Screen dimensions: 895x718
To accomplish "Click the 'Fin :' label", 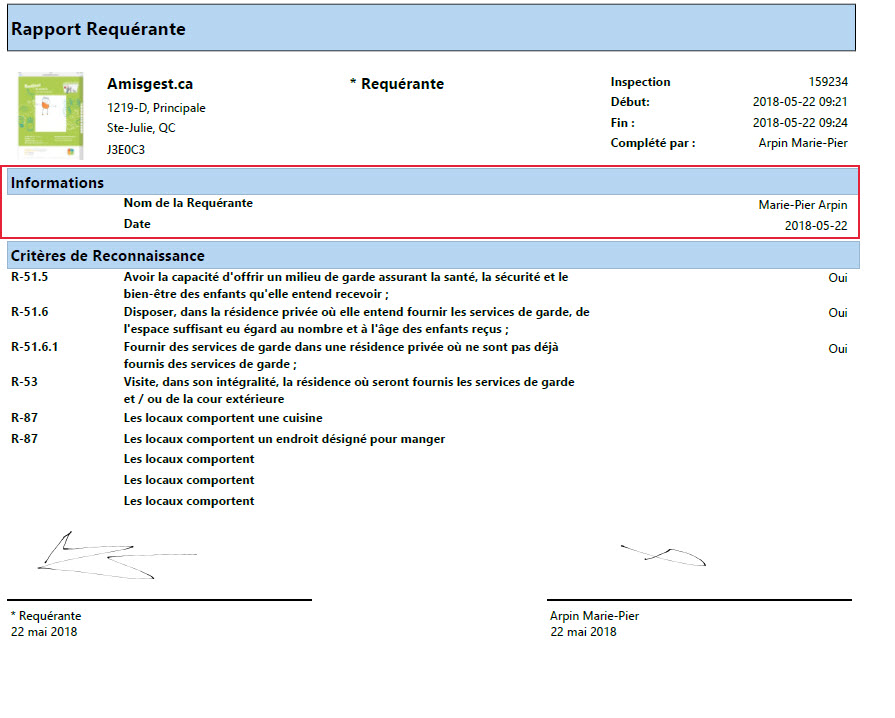I will point(622,123).
